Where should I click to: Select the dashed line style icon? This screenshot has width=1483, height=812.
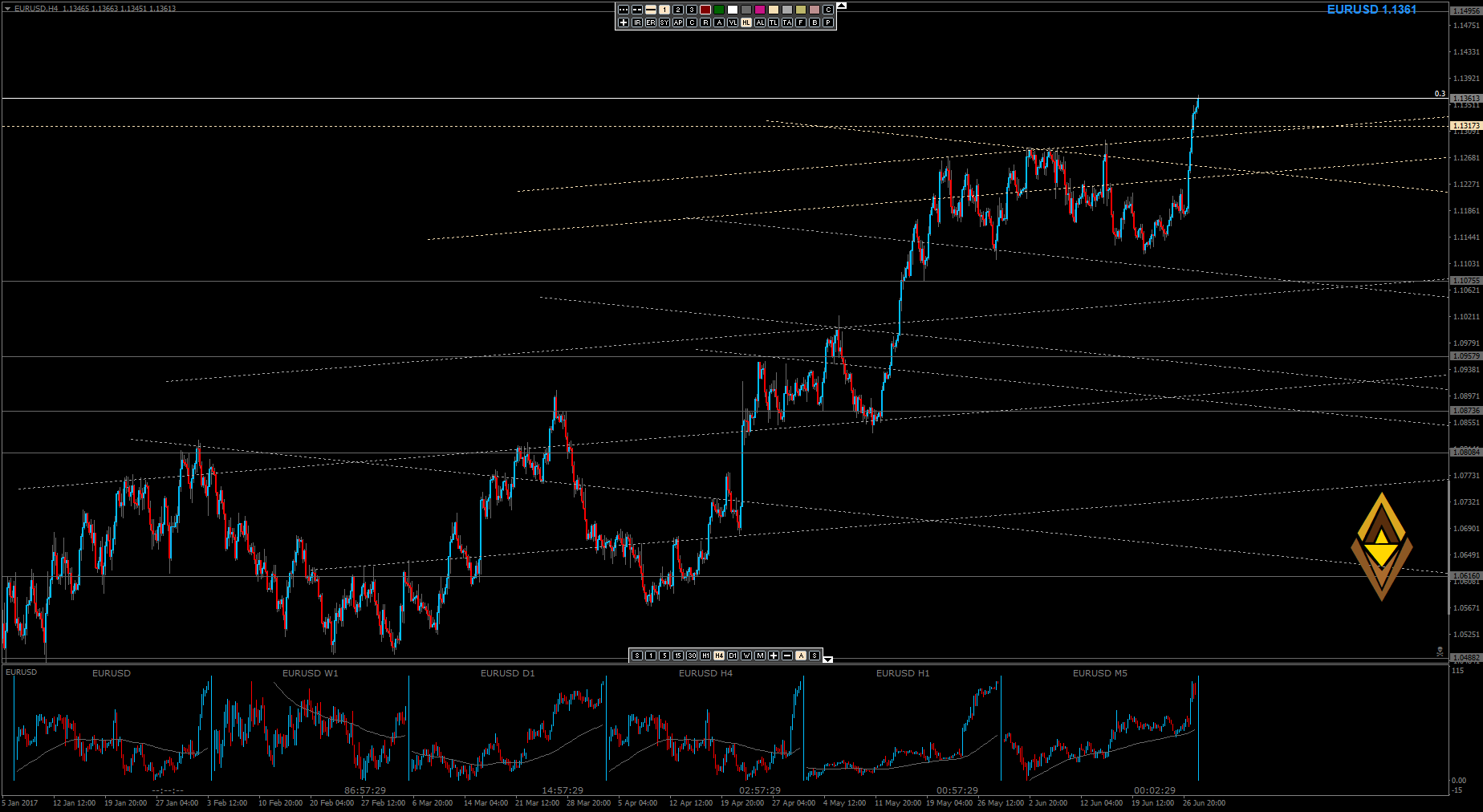[x=637, y=10]
